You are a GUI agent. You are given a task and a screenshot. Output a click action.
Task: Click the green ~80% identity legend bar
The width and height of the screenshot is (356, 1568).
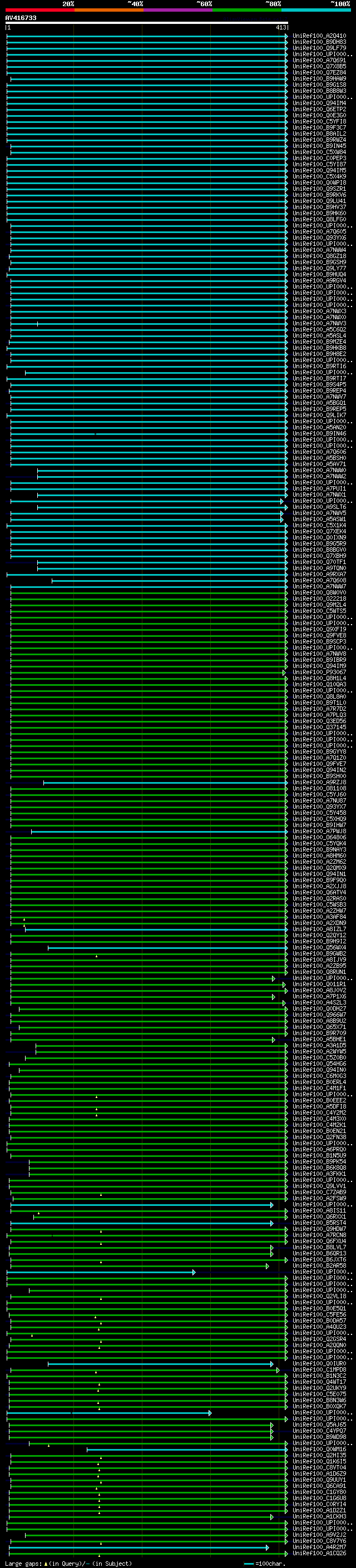click(x=247, y=10)
